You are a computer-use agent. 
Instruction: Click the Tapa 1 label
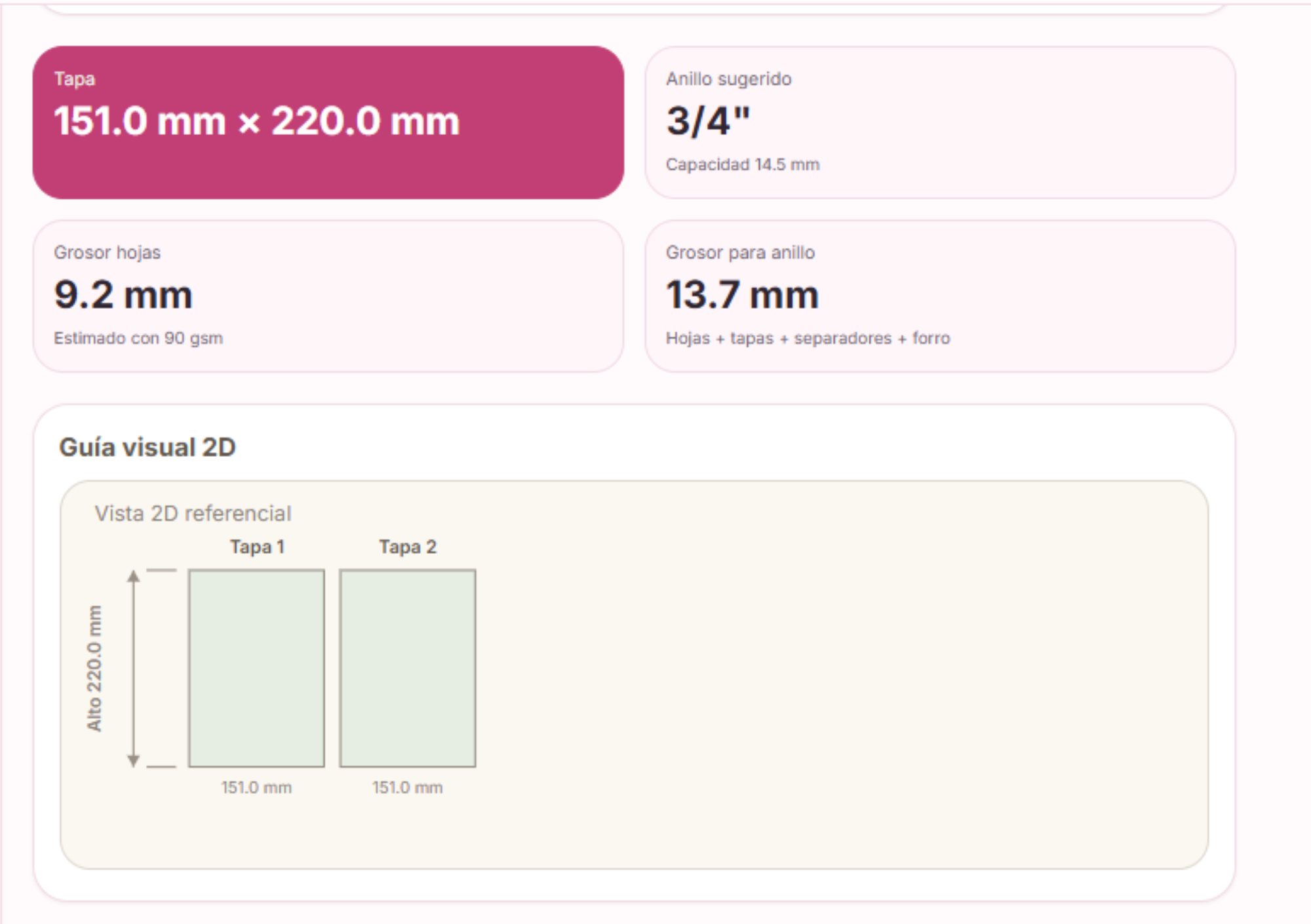257,547
